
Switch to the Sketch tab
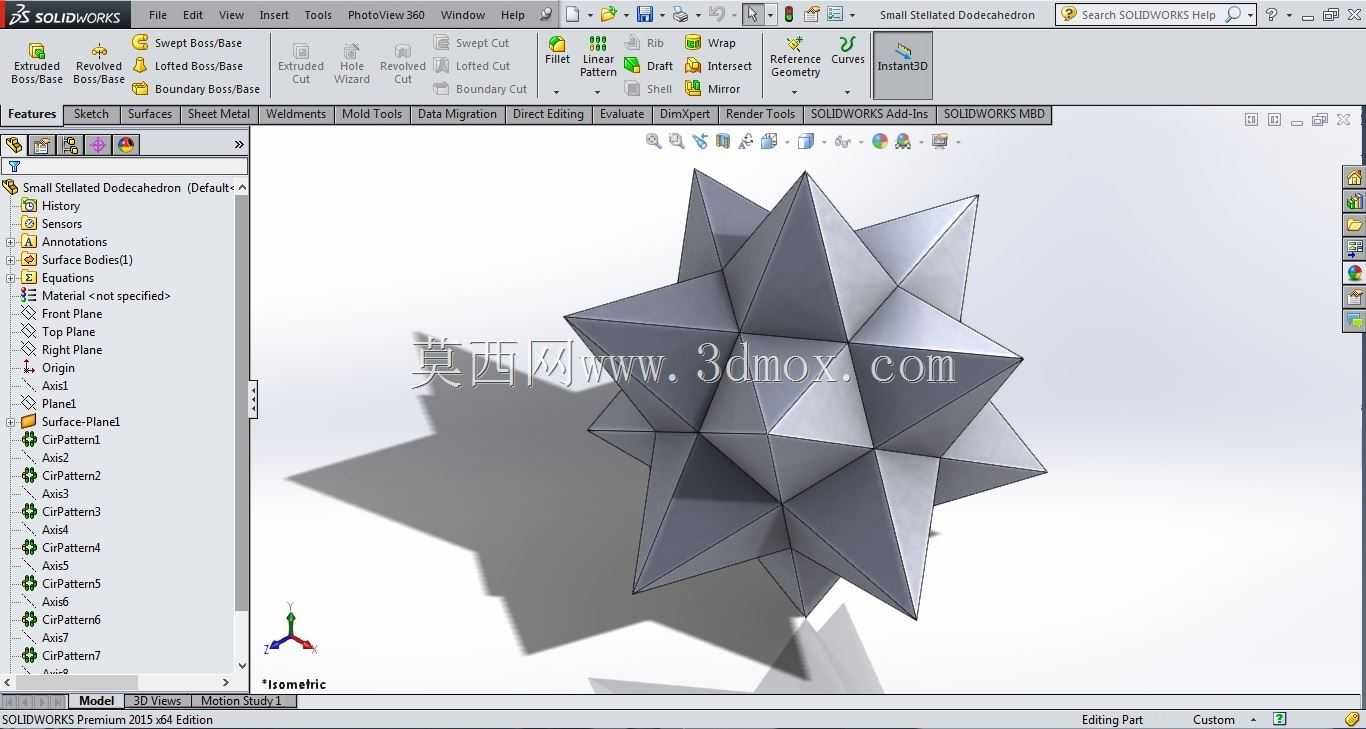point(91,114)
